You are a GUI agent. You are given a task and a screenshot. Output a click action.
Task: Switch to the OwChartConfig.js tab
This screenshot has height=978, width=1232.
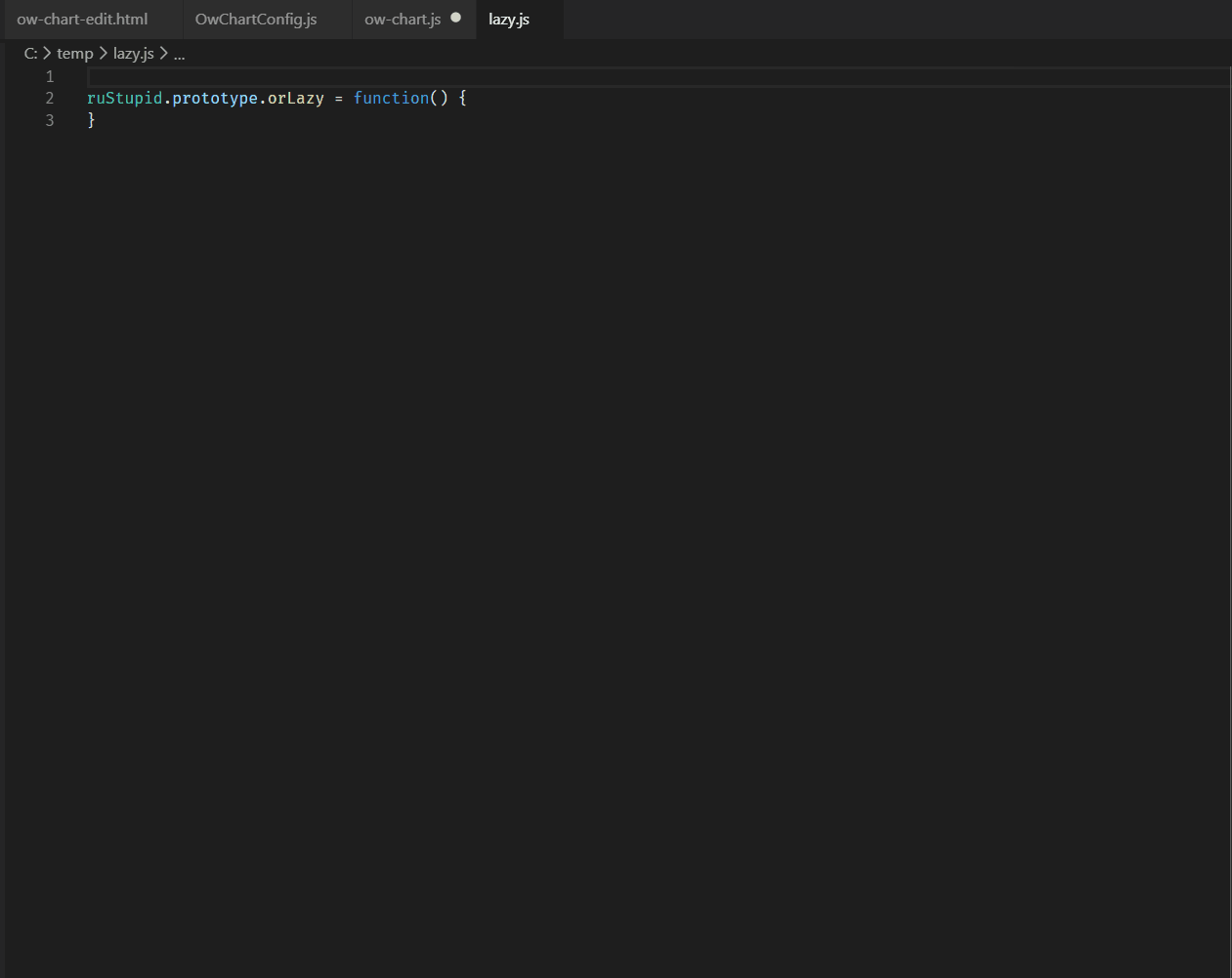(x=256, y=19)
